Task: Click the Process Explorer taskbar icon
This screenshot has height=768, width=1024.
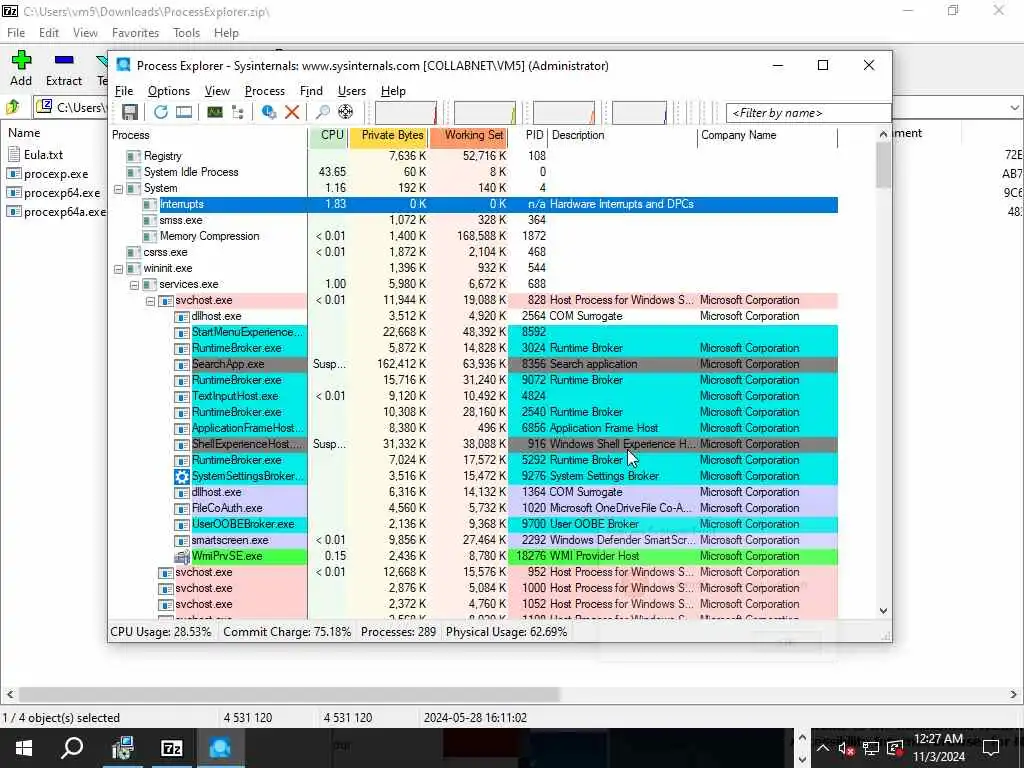Action: tap(220, 748)
